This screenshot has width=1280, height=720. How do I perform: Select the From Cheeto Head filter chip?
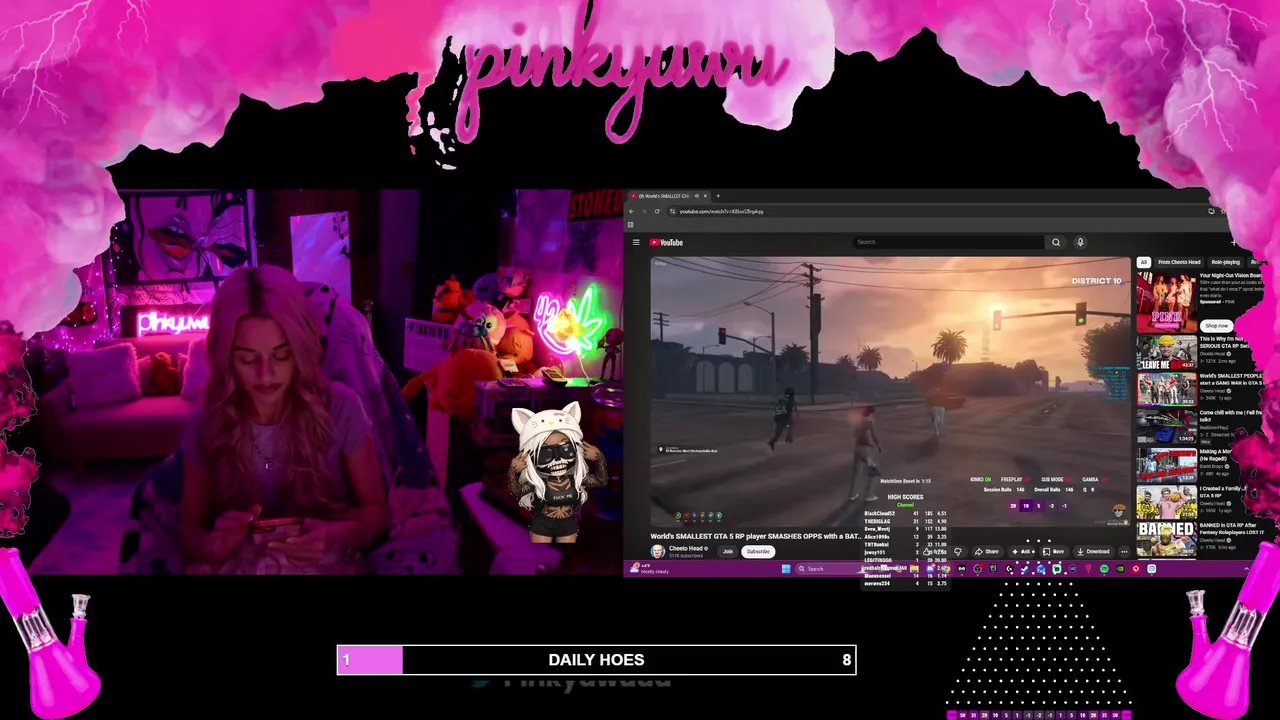click(x=1179, y=262)
